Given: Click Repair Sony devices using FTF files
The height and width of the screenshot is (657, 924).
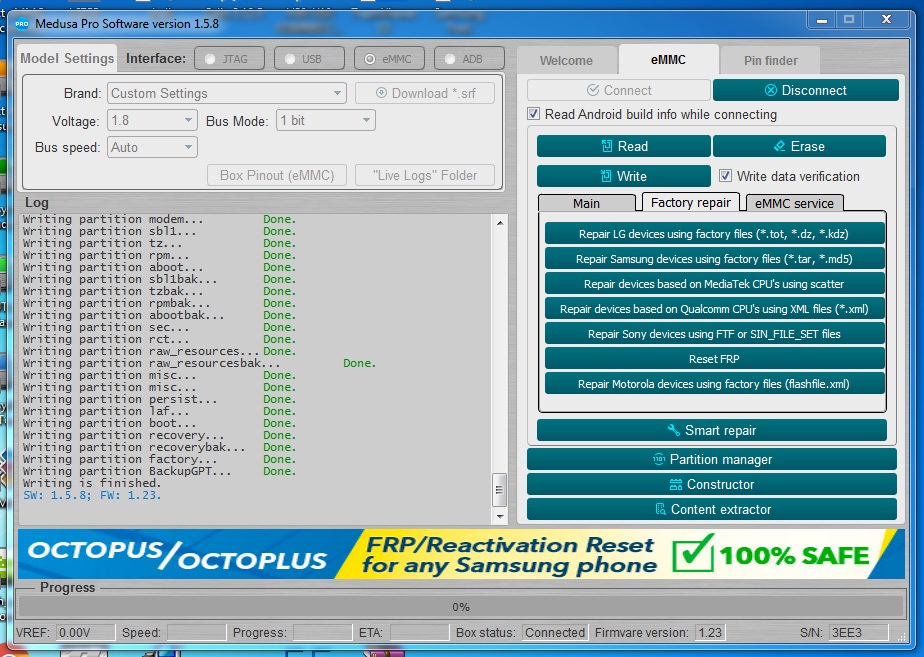Looking at the screenshot, I should coord(714,334).
